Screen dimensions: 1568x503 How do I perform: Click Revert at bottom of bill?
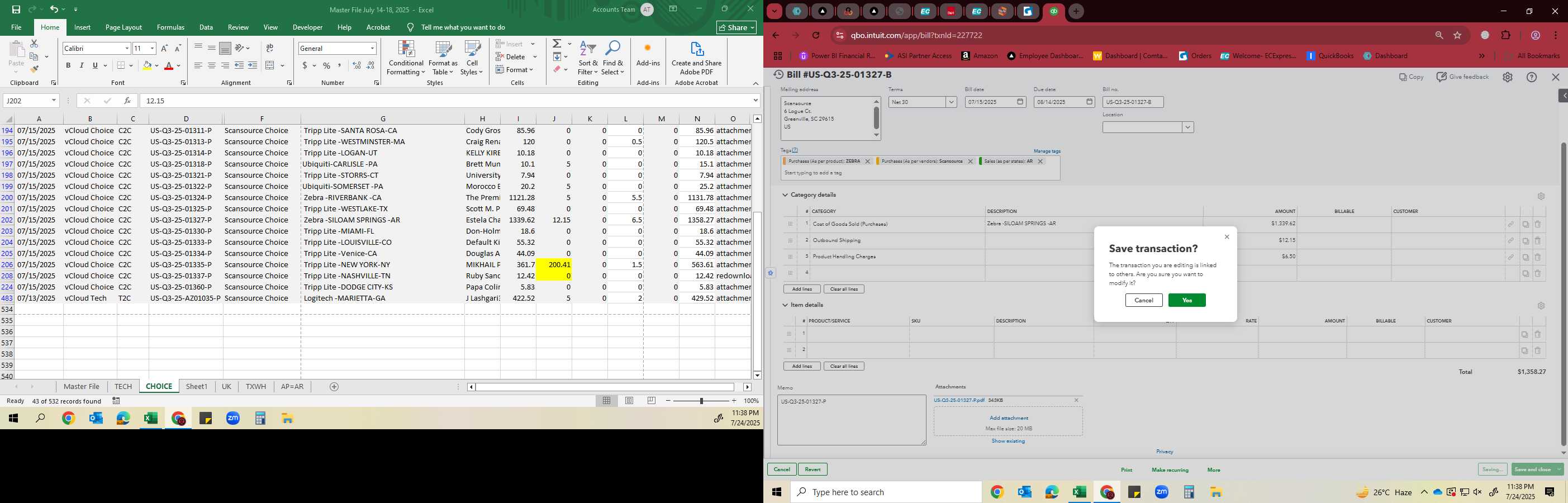click(x=812, y=469)
